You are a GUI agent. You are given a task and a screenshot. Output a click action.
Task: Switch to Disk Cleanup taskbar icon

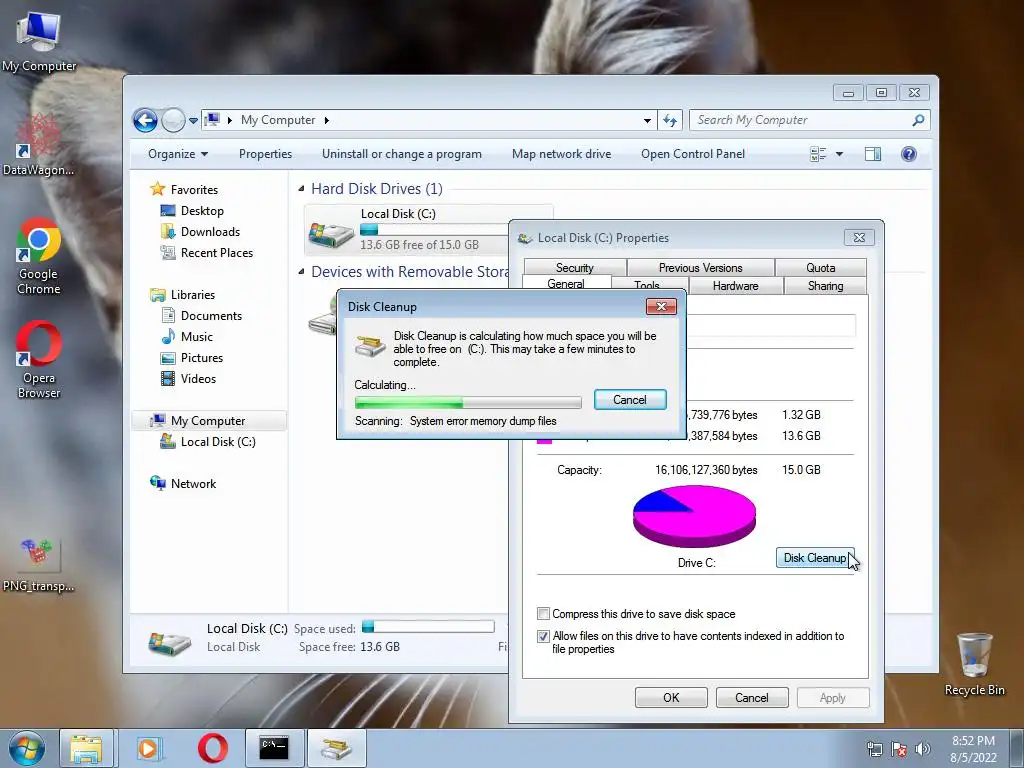(336, 748)
